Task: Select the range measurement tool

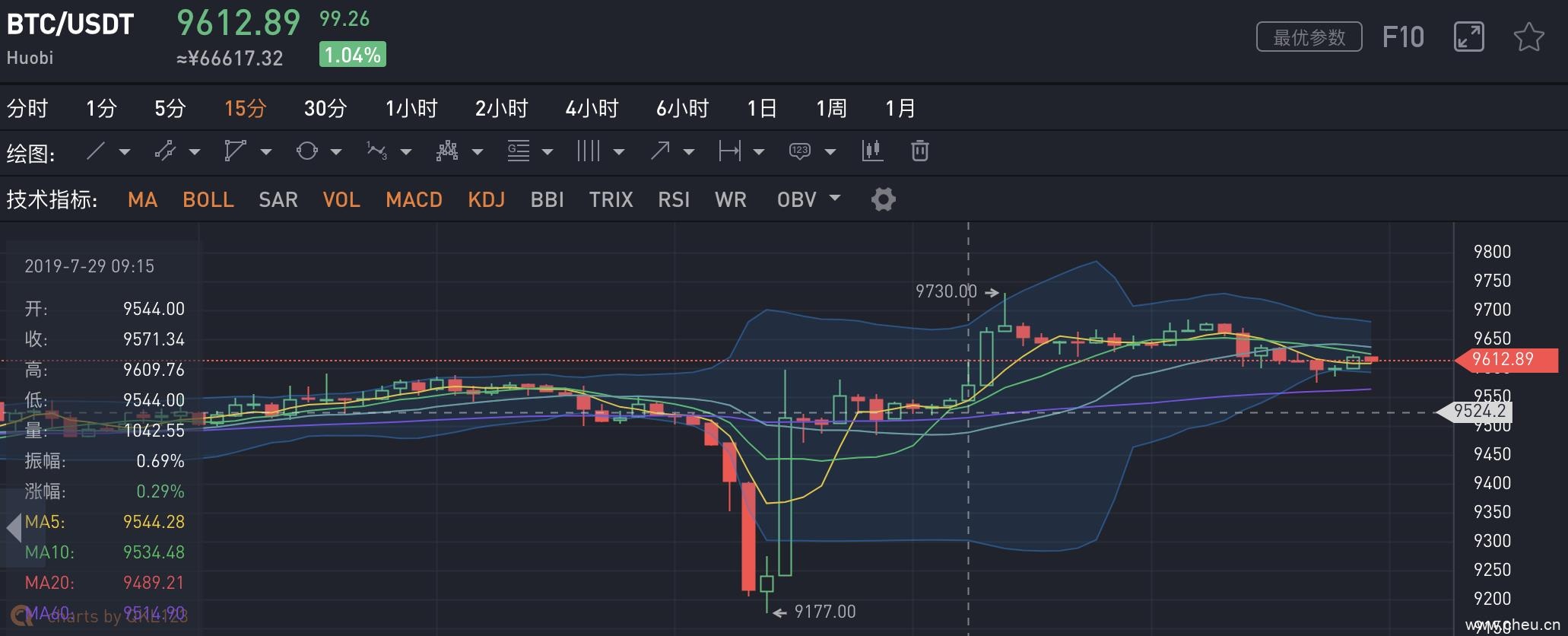Action: pyautogui.click(x=729, y=151)
